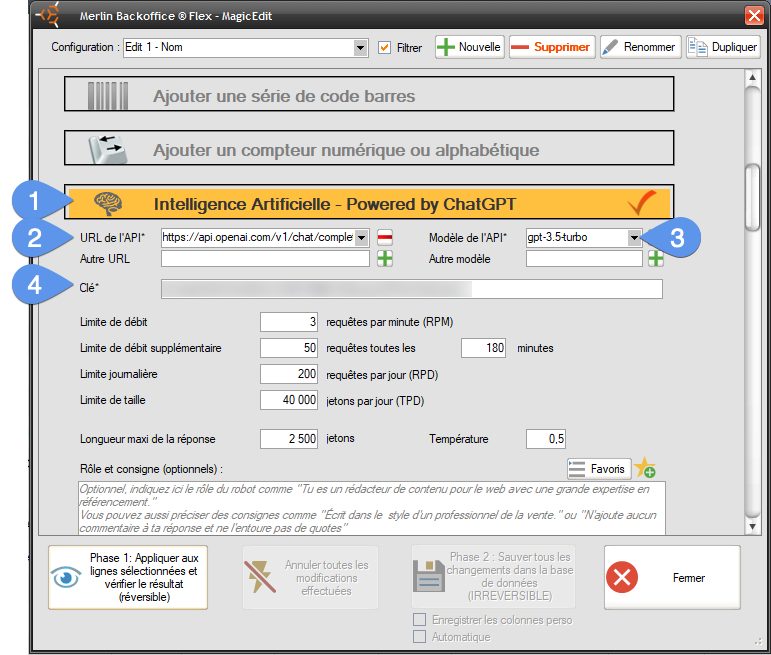Open the Modèle de l'API dropdown
Image resolution: width=771 pixels, height=655 pixels.
pos(634,238)
